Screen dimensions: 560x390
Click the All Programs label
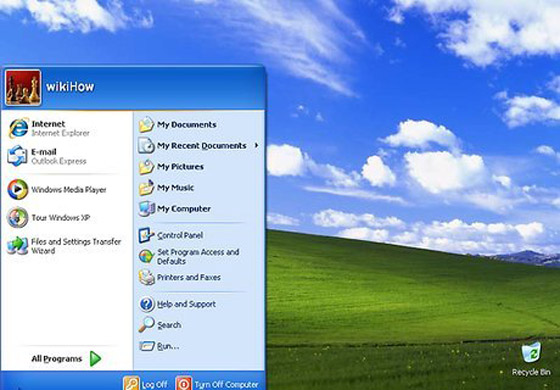tap(57, 359)
